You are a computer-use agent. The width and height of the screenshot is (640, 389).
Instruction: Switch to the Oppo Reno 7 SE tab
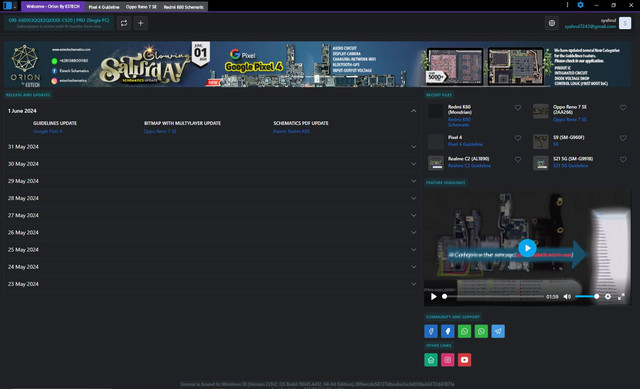pos(141,7)
